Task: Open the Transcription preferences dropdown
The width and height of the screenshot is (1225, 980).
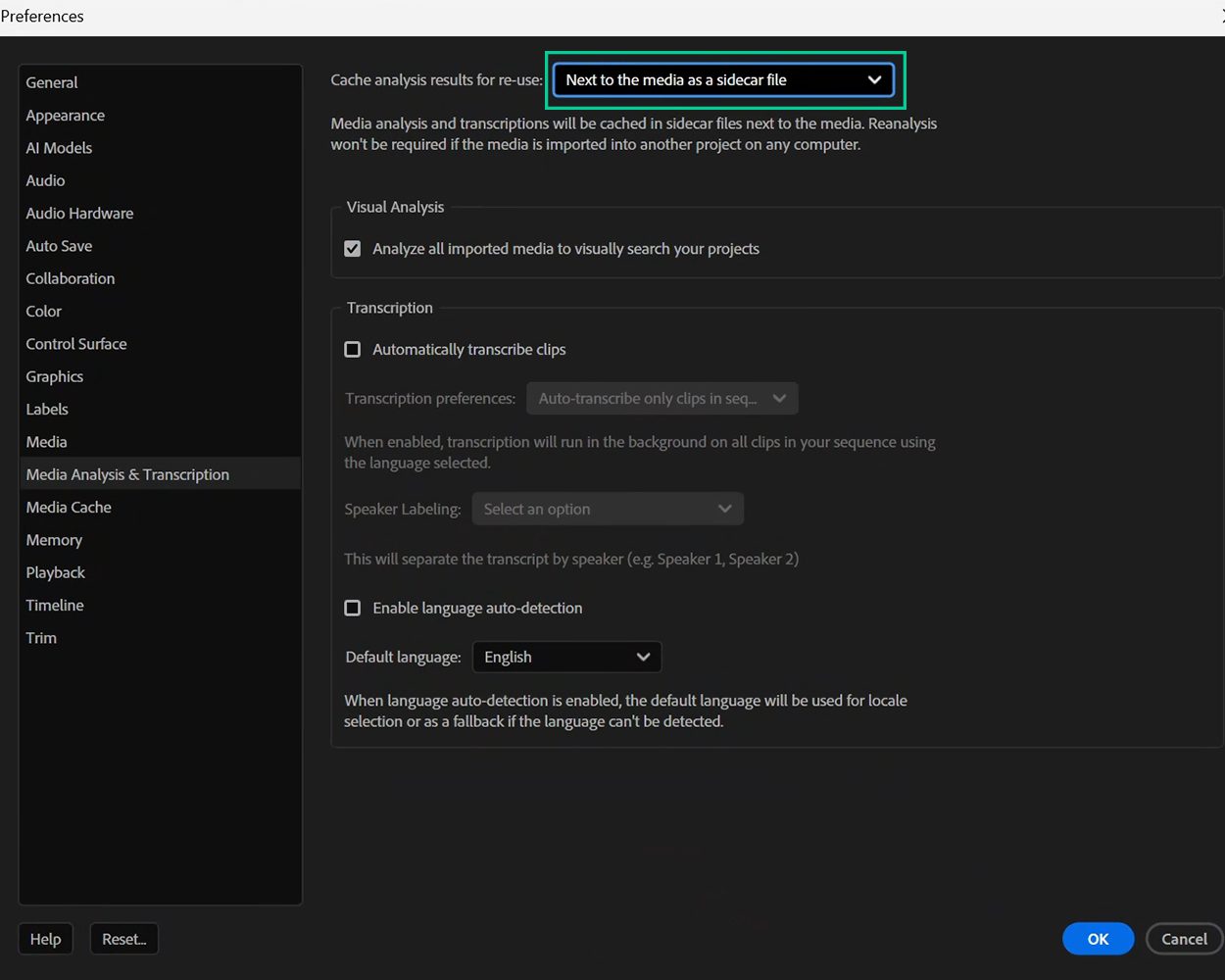Action: coord(661,398)
